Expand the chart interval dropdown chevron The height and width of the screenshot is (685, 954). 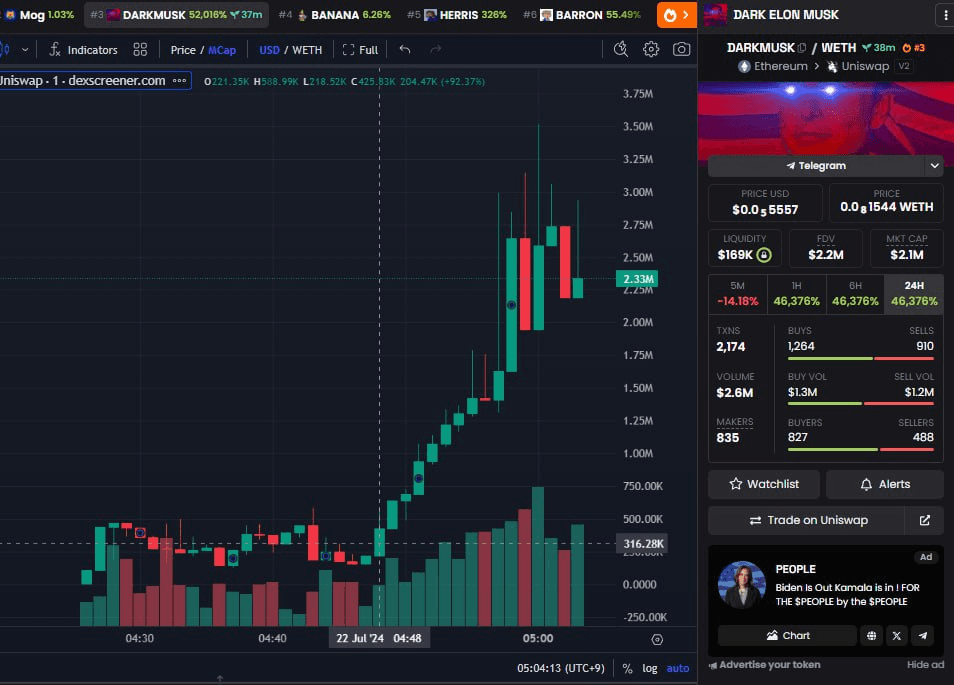click(x=25, y=50)
